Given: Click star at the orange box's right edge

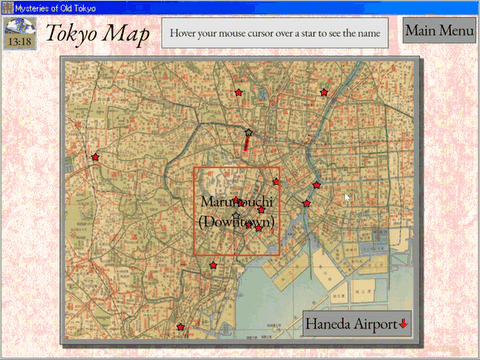Looking at the screenshot, I should tap(276, 182).
